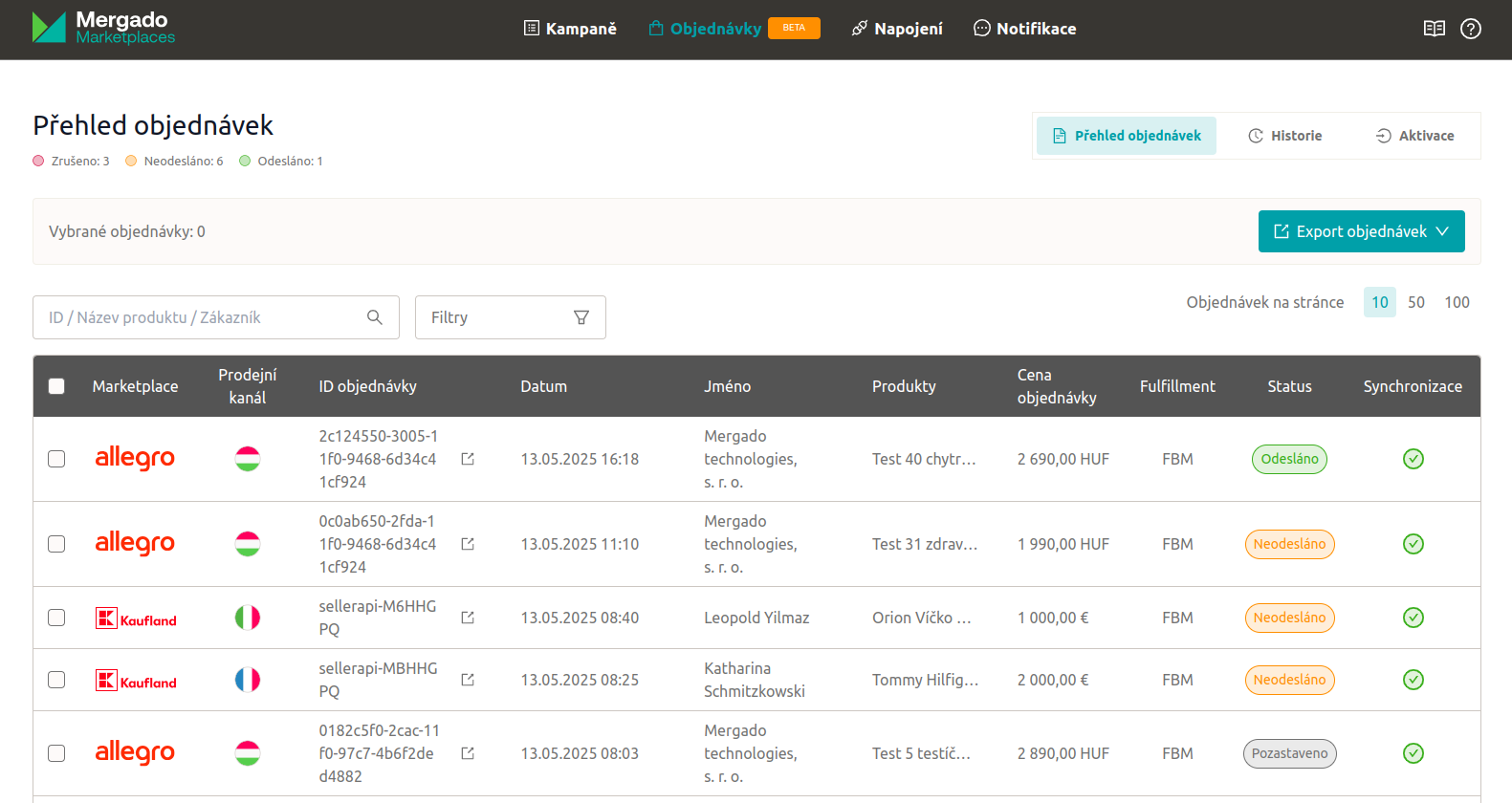Focus the ID / product / customer search field
The width and height of the screenshot is (1512, 803).
tap(201, 317)
